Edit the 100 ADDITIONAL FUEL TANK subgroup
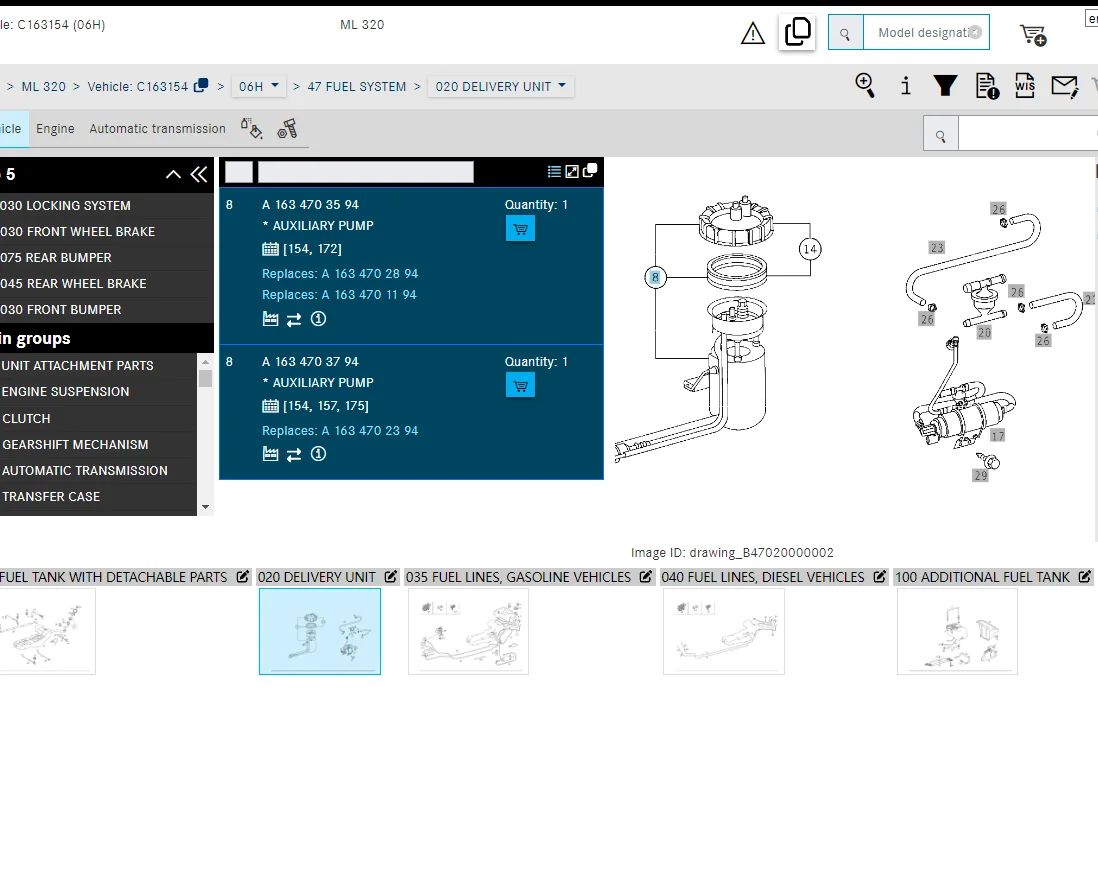The height and width of the screenshot is (874, 1098). point(1085,576)
